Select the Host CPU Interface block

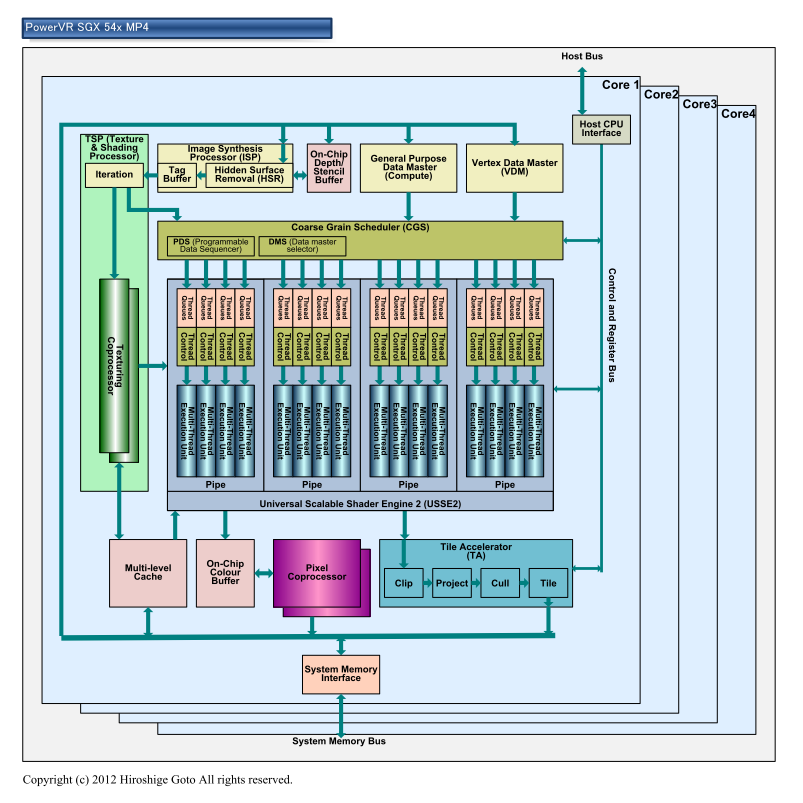[601, 129]
